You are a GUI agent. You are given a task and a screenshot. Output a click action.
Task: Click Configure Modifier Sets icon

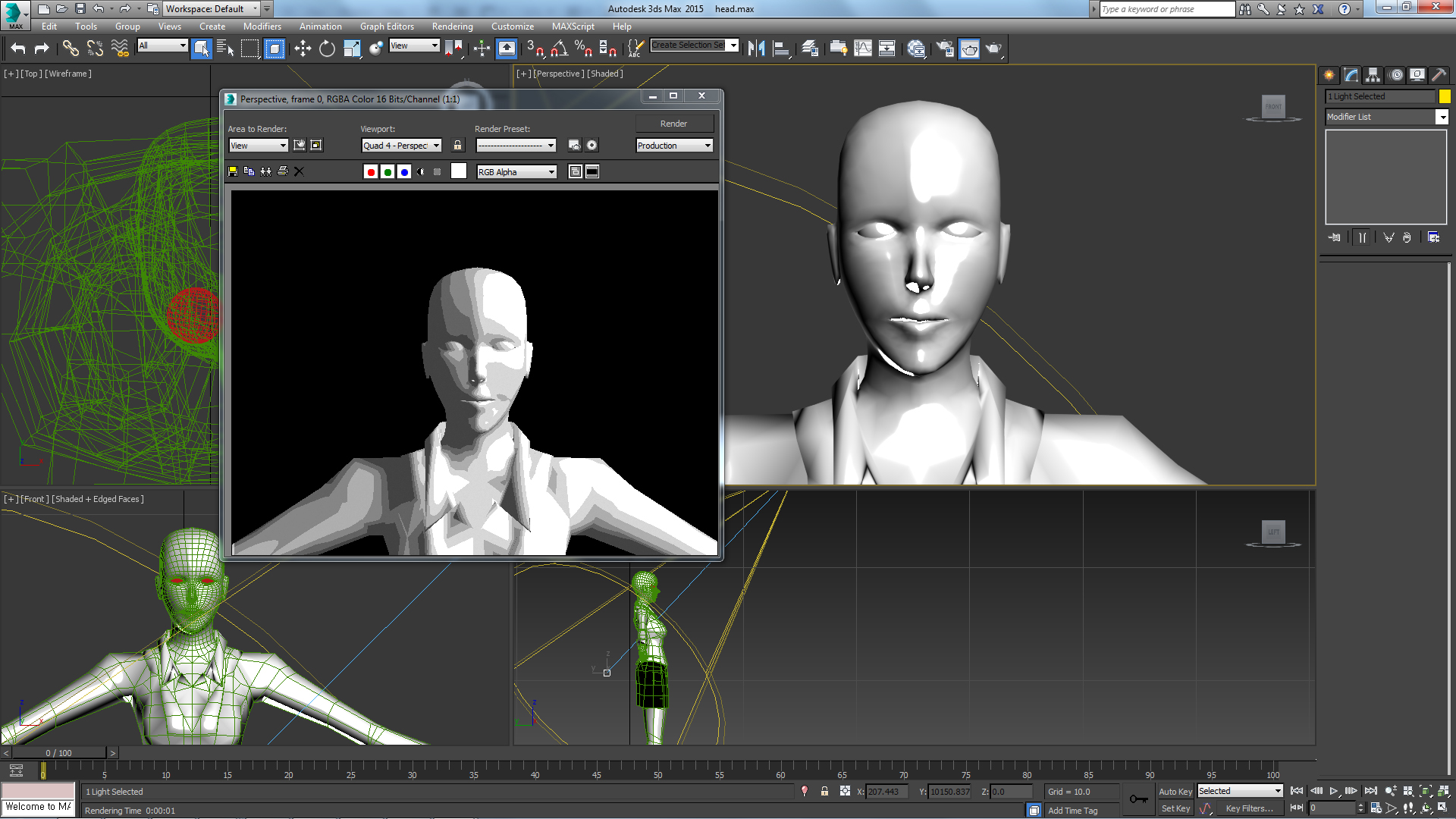coord(1433,237)
